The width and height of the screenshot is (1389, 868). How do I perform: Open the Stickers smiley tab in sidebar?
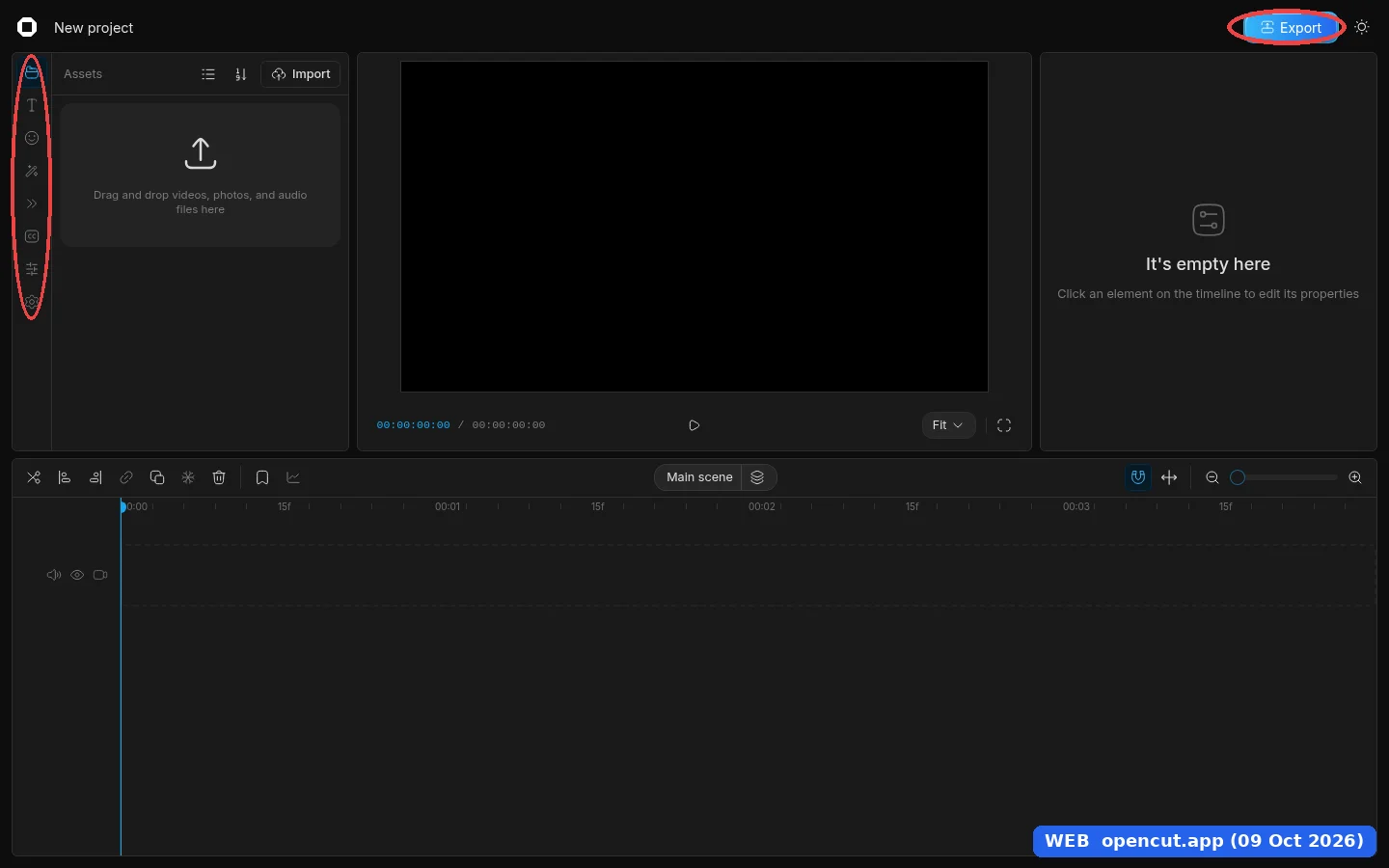click(x=32, y=138)
